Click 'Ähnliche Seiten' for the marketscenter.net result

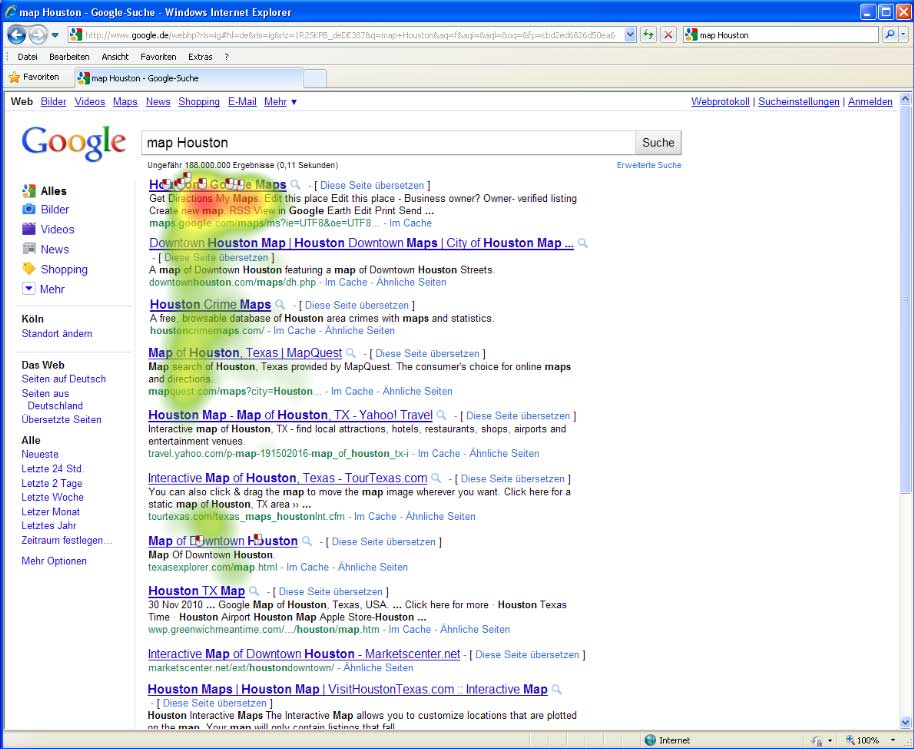[378, 668]
